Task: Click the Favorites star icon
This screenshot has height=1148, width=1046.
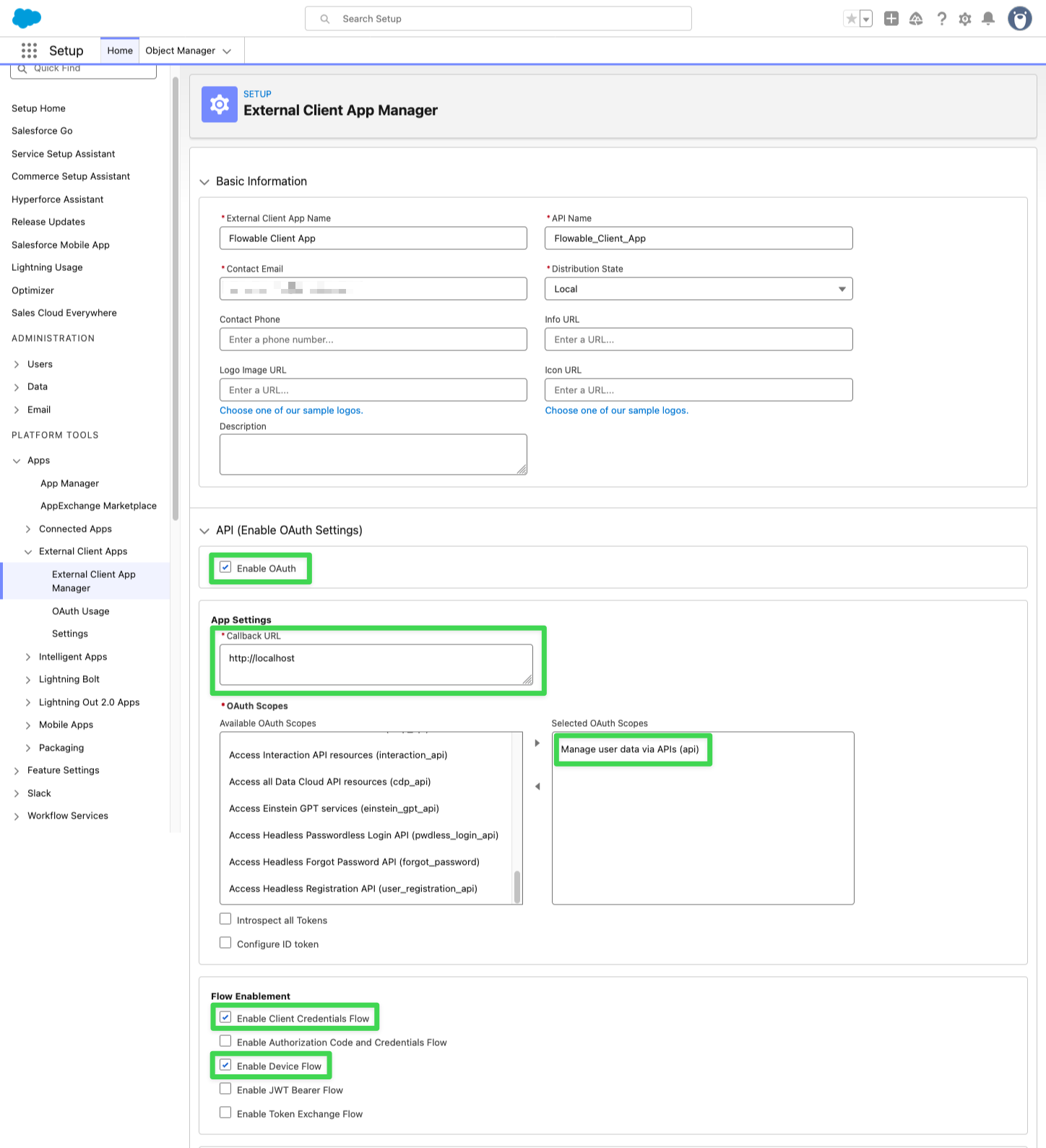Action: pyautogui.click(x=852, y=19)
